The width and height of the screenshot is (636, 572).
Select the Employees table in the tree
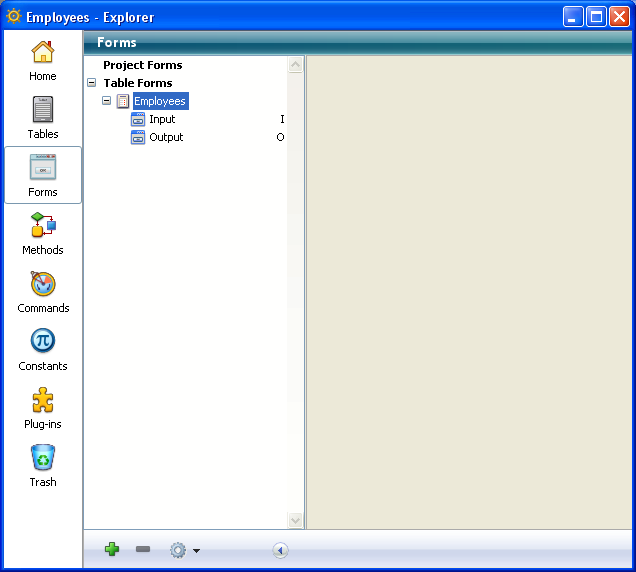coord(161,101)
